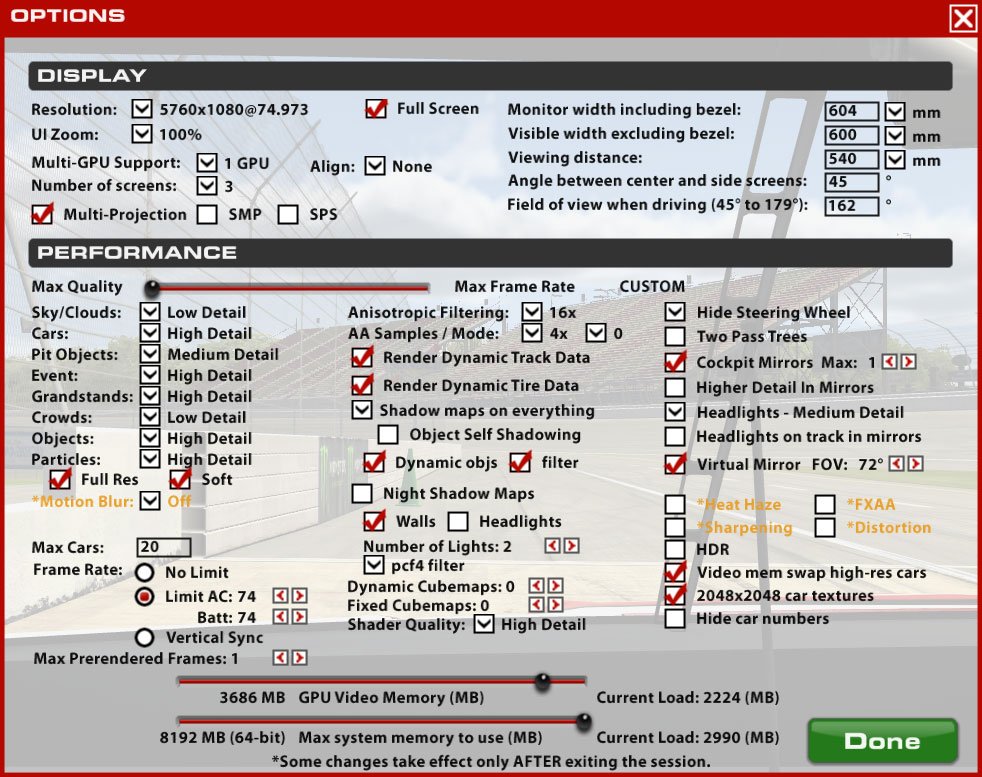This screenshot has height=777, width=982.
Task: Enable the HDR checkbox
Action: click(x=676, y=549)
